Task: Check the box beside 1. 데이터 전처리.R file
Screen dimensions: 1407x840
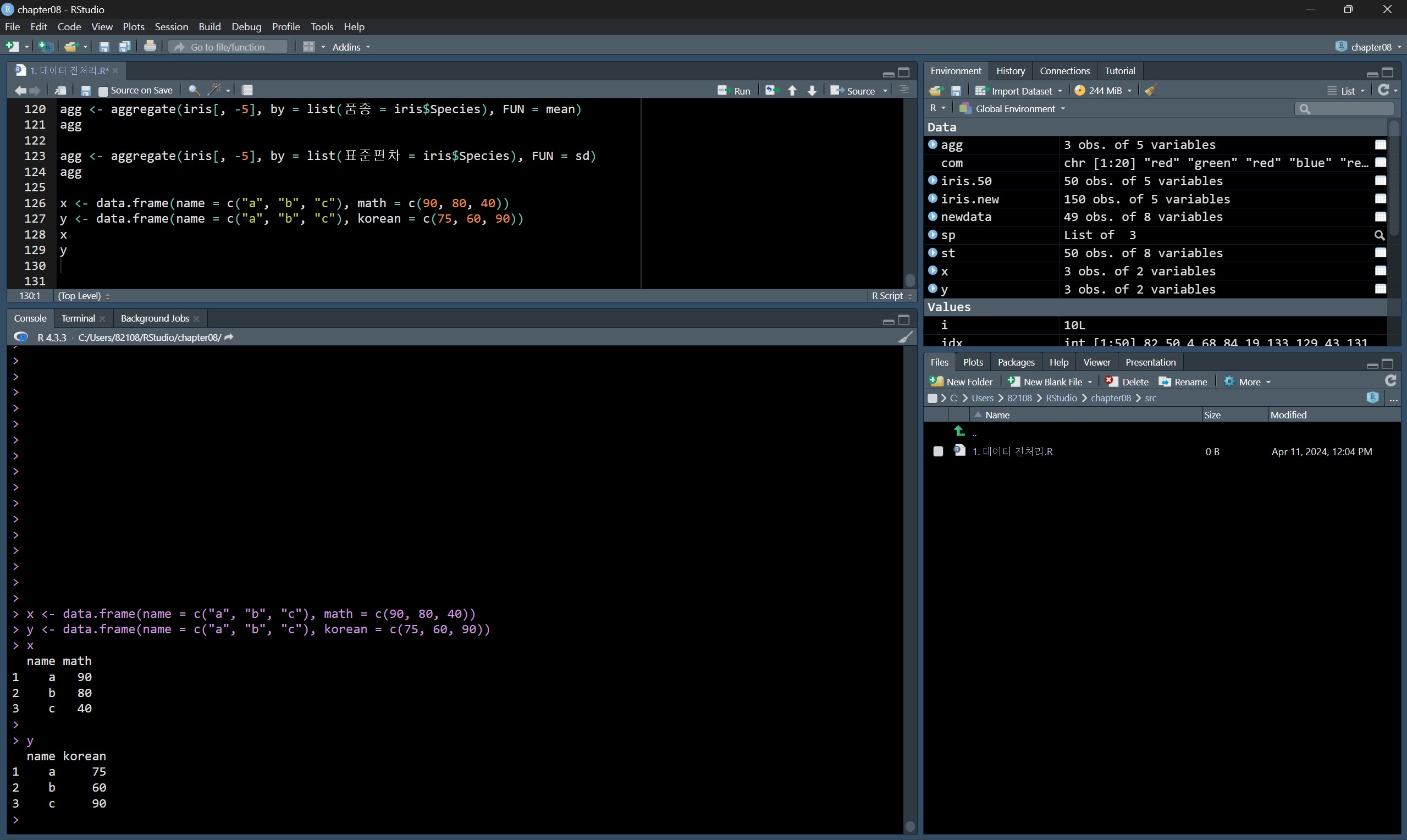Action: point(938,452)
